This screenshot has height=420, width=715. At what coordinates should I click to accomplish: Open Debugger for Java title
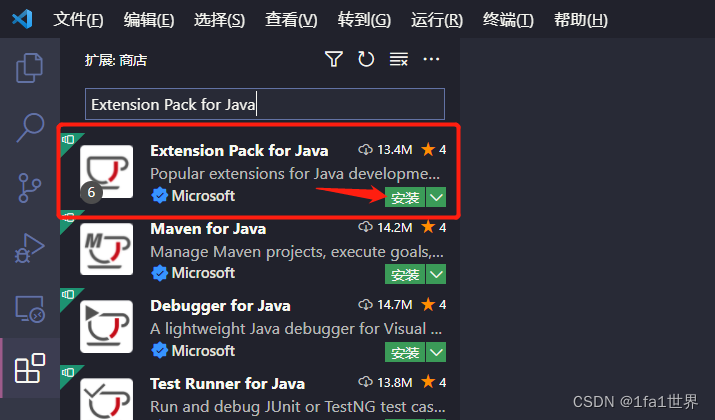[x=221, y=306]
